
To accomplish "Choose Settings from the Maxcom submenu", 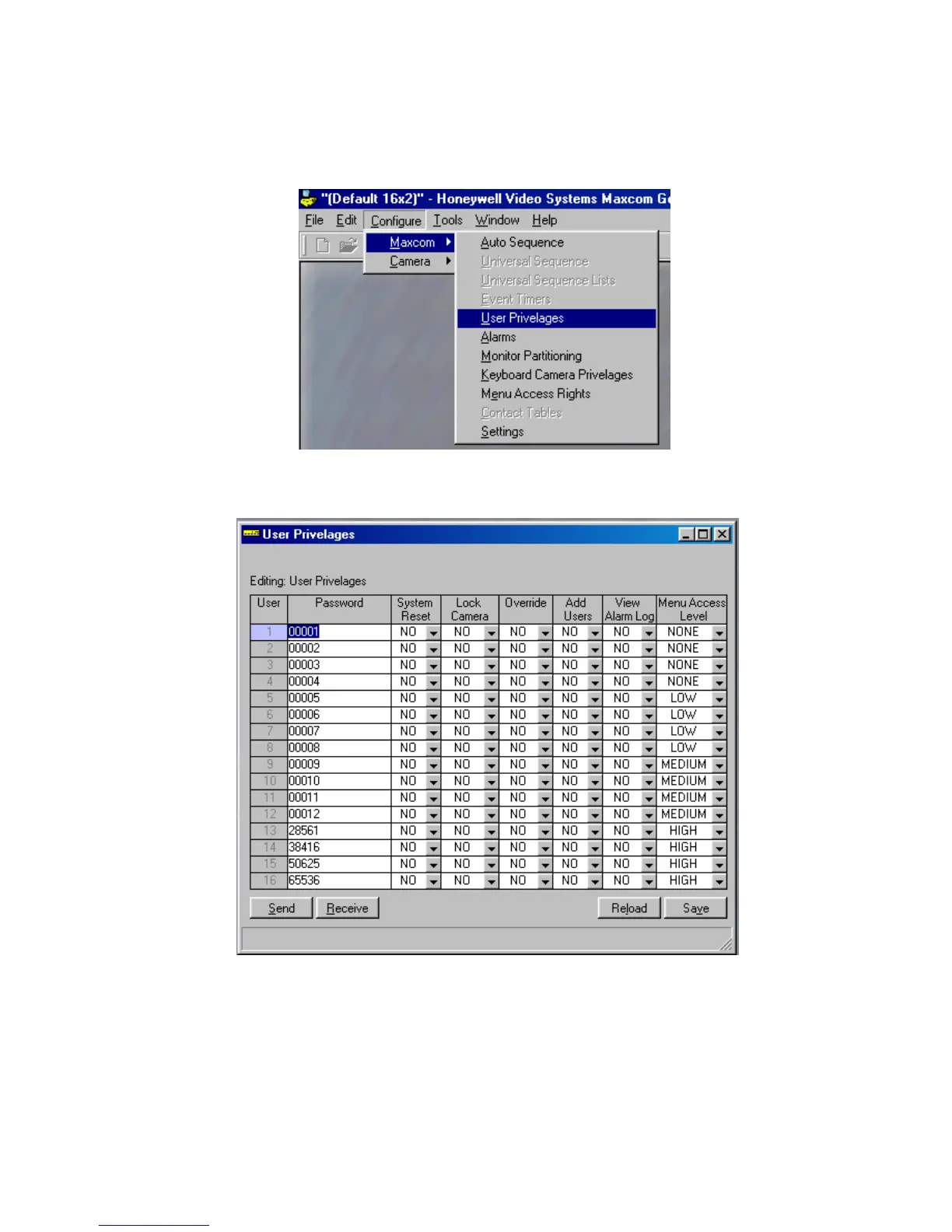I will [x=557, y=432].
